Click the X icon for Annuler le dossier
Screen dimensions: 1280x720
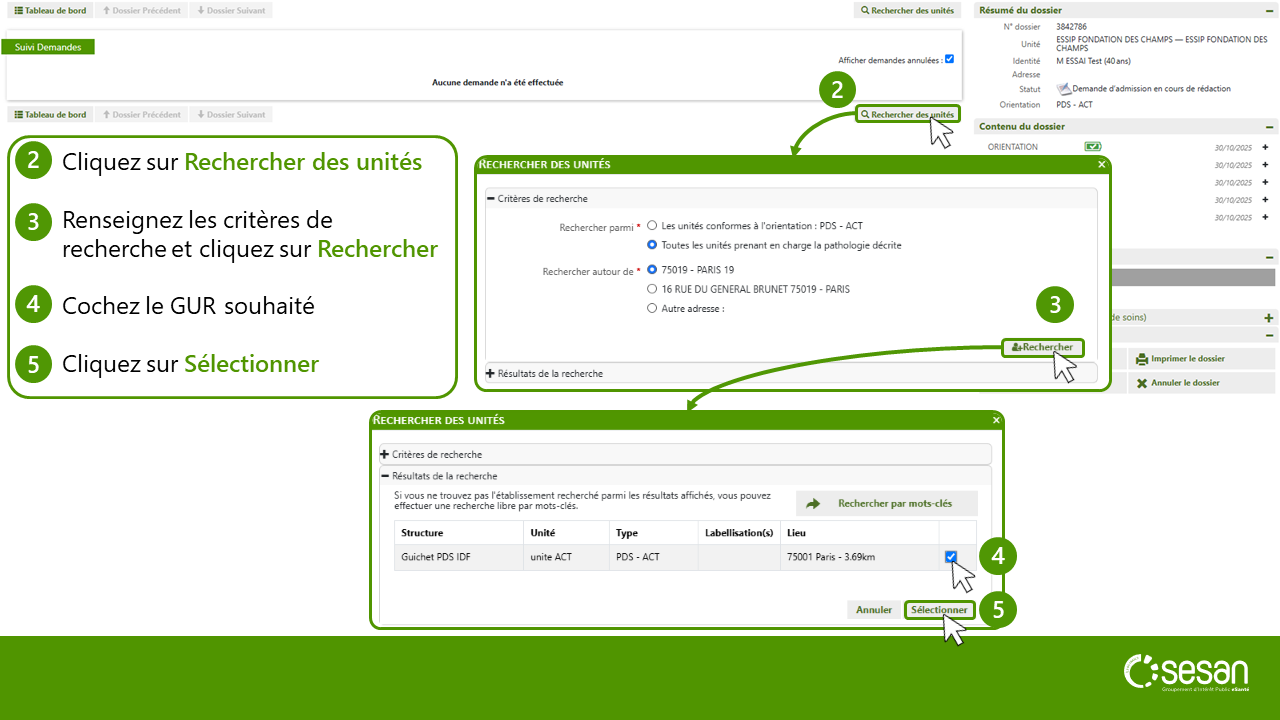click(1142, 383)
